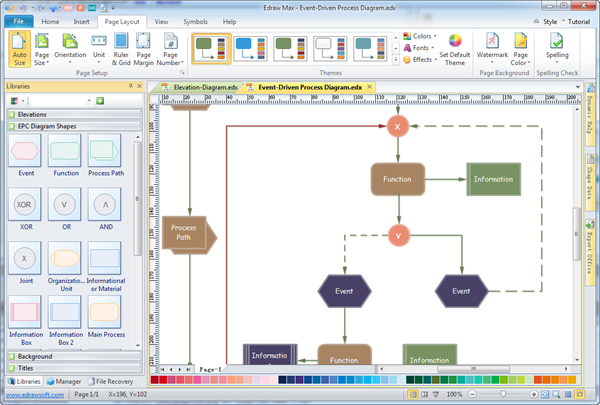Open the Elevation-Diagram.edx document tab
The height and width of the screenshot is (405, 600).
coord(201,88)
